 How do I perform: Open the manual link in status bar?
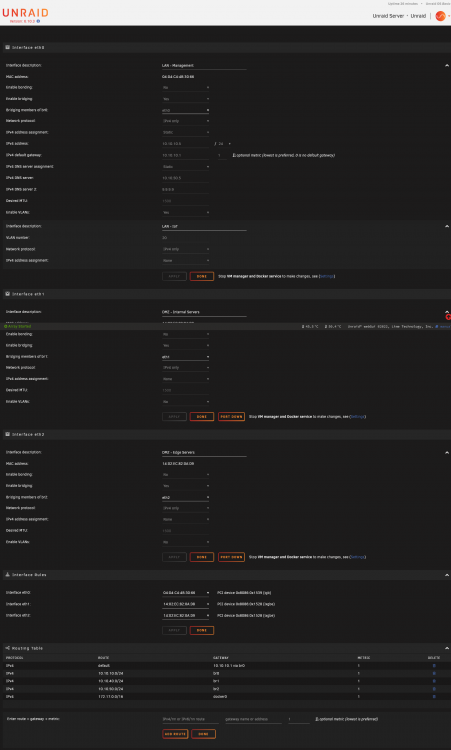pyautogui.click(x=445, y=326)
